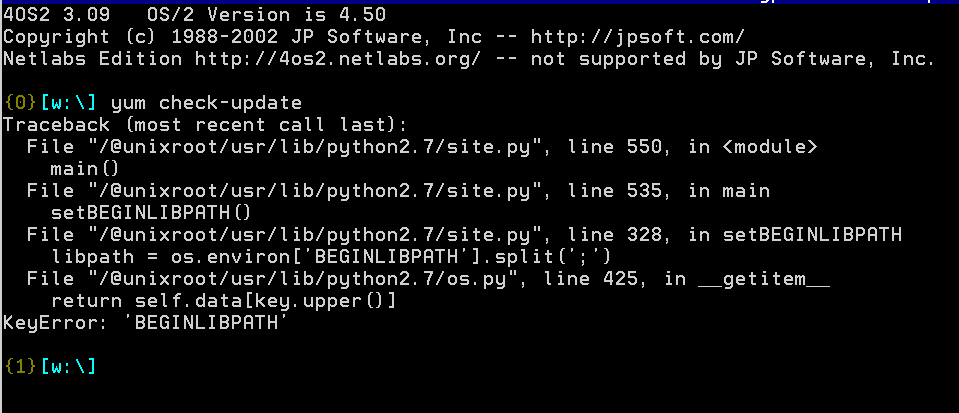
Task: Click the main() call line
Action: point(85,169)
